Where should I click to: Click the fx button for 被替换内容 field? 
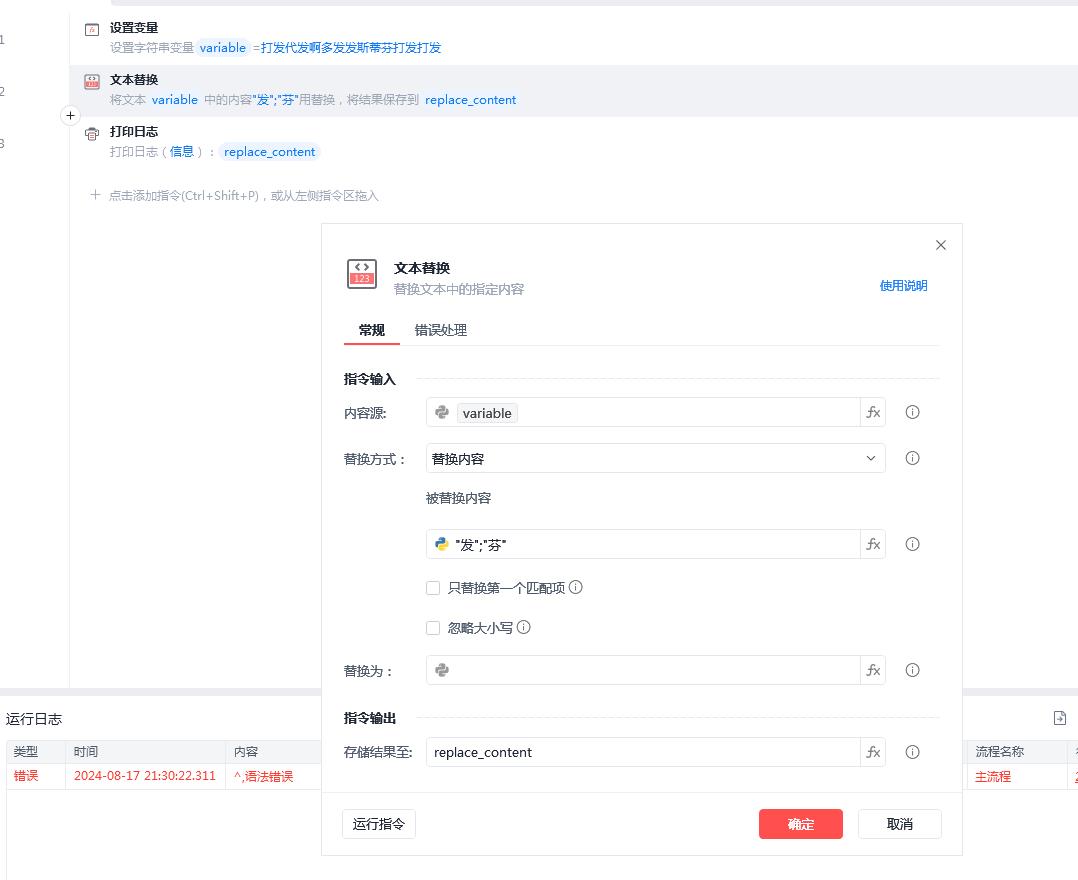point(872,544)
